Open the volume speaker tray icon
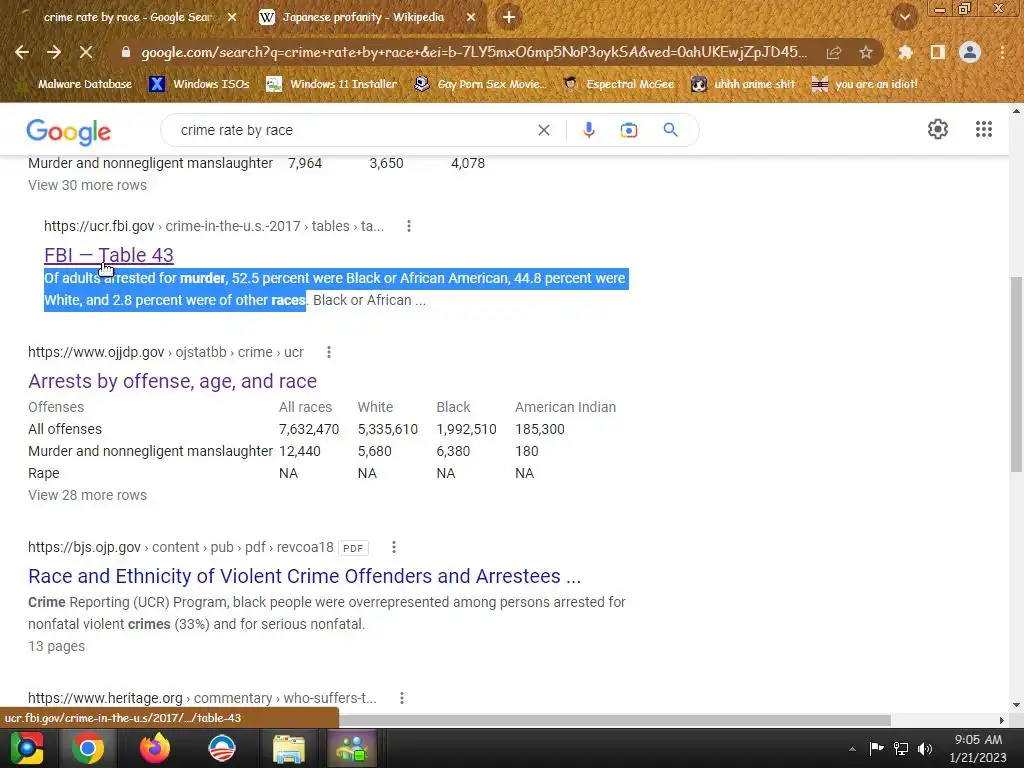Viewport: 1024px width, 768px height. [x=925, y=749]
